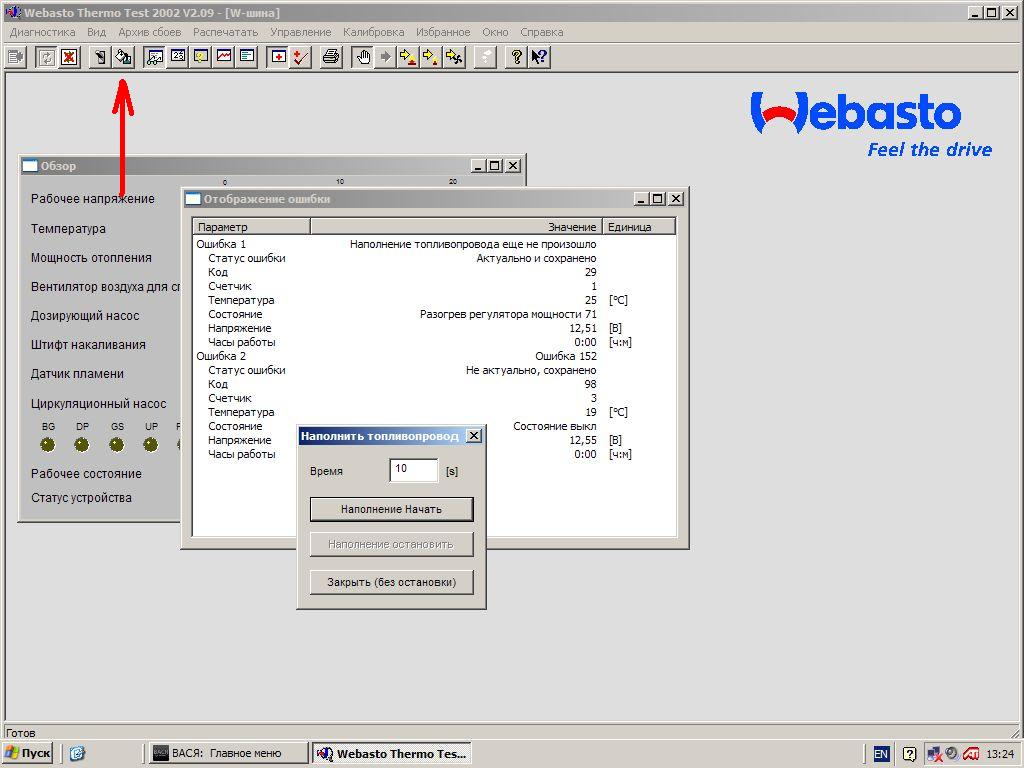Click the question mark help icon
The height and width of the screenshot is (768, 1024).
[x=516, y=57]
